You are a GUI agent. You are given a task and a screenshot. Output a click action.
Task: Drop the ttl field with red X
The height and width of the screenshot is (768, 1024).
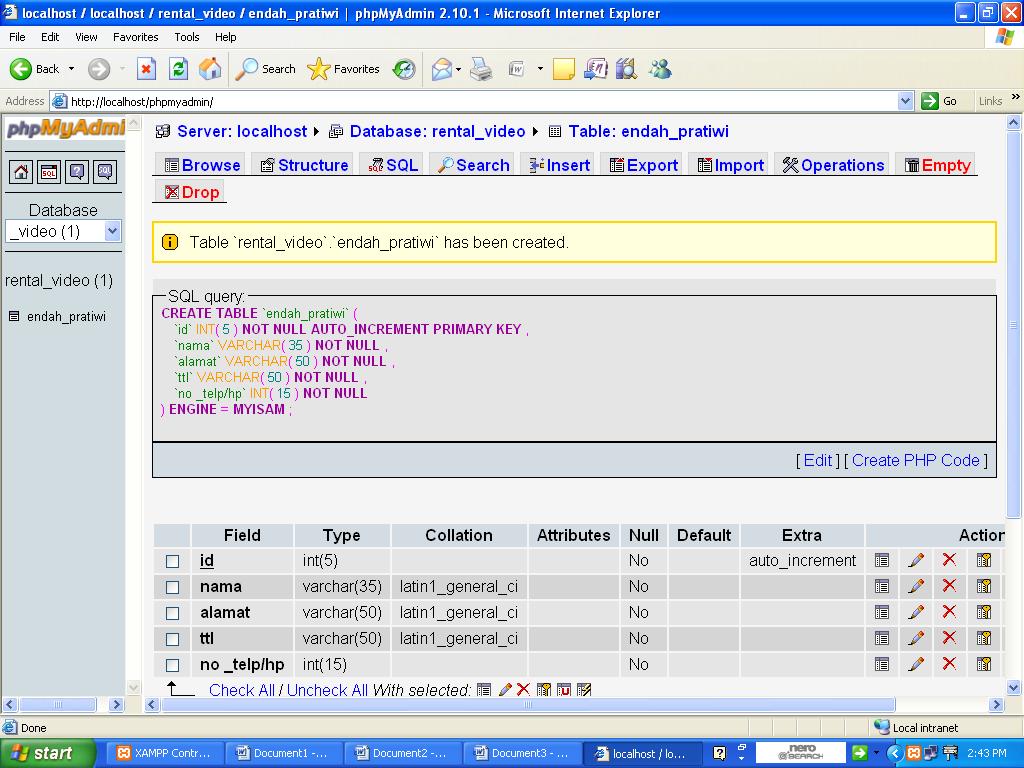pyautogui.click(x=949, y=638)
